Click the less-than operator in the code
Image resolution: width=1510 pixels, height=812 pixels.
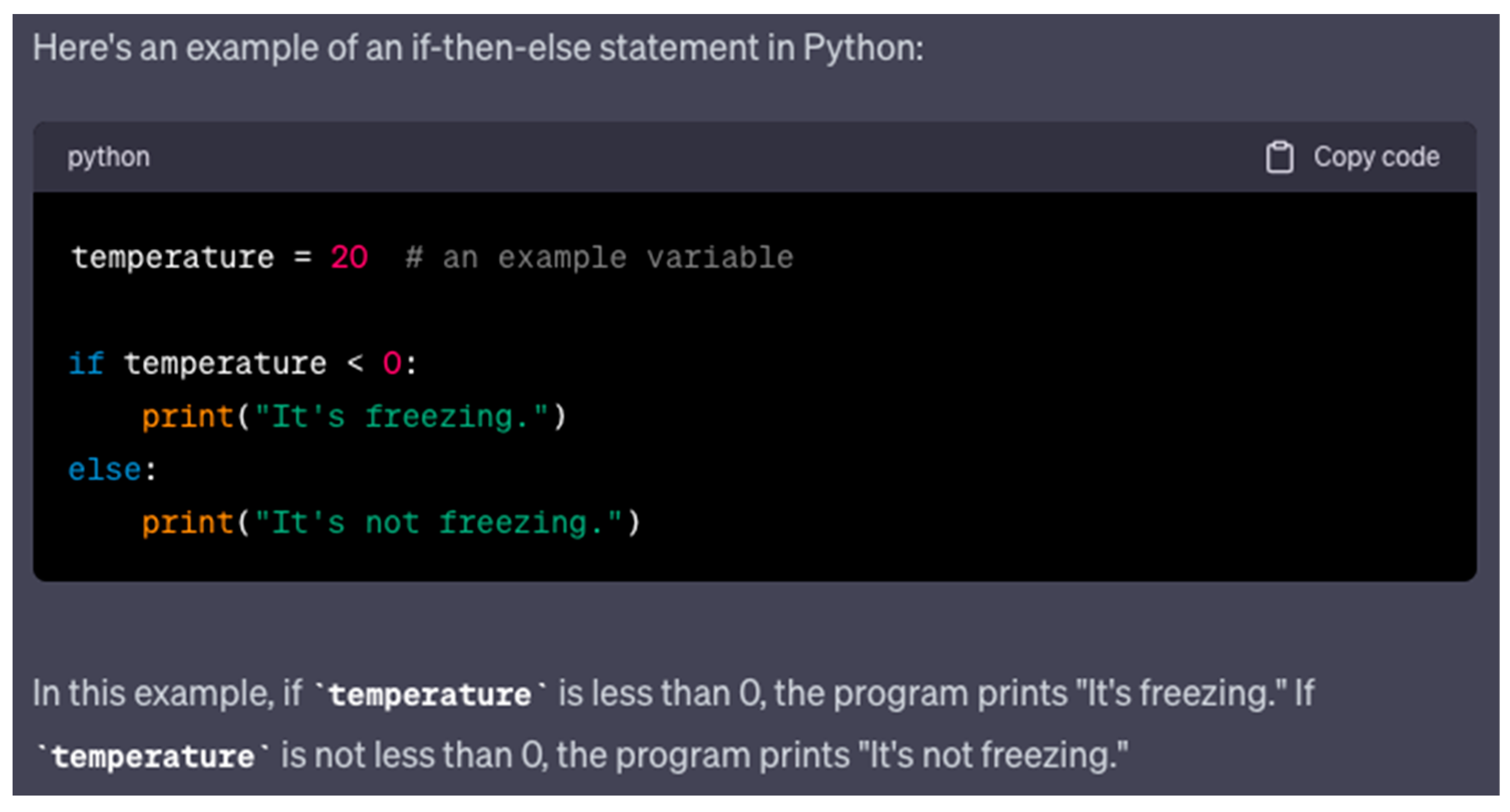pyautogui.click(x=355, y=363)
